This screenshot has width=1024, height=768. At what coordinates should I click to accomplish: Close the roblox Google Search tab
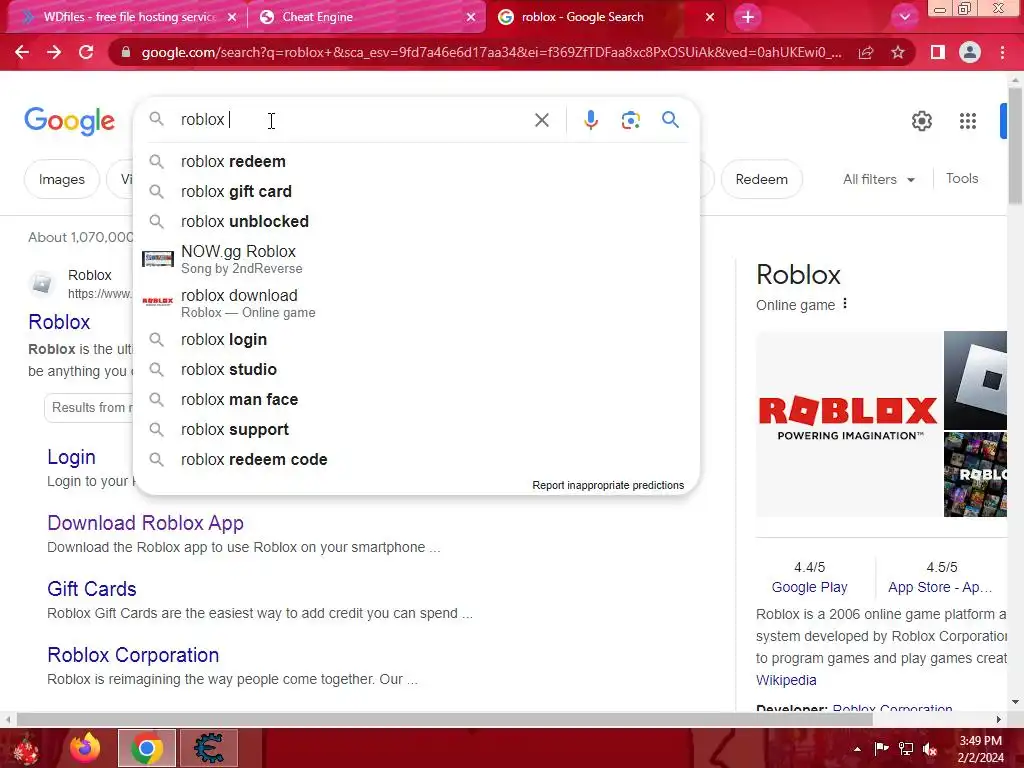pyautogui.click(x=710, y=17)
